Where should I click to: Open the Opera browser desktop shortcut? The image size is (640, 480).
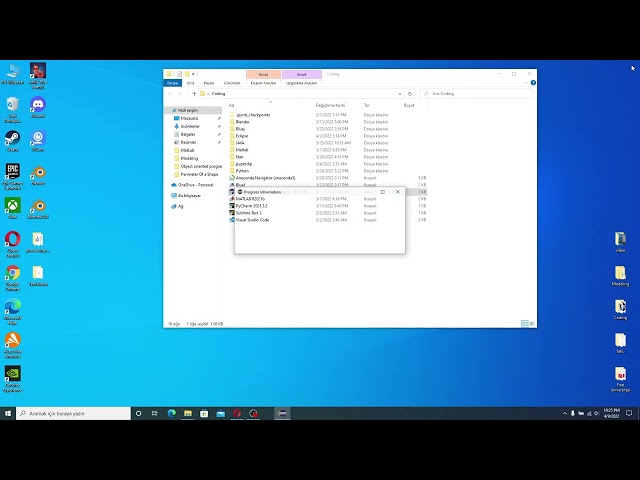(x=13, y=244)
